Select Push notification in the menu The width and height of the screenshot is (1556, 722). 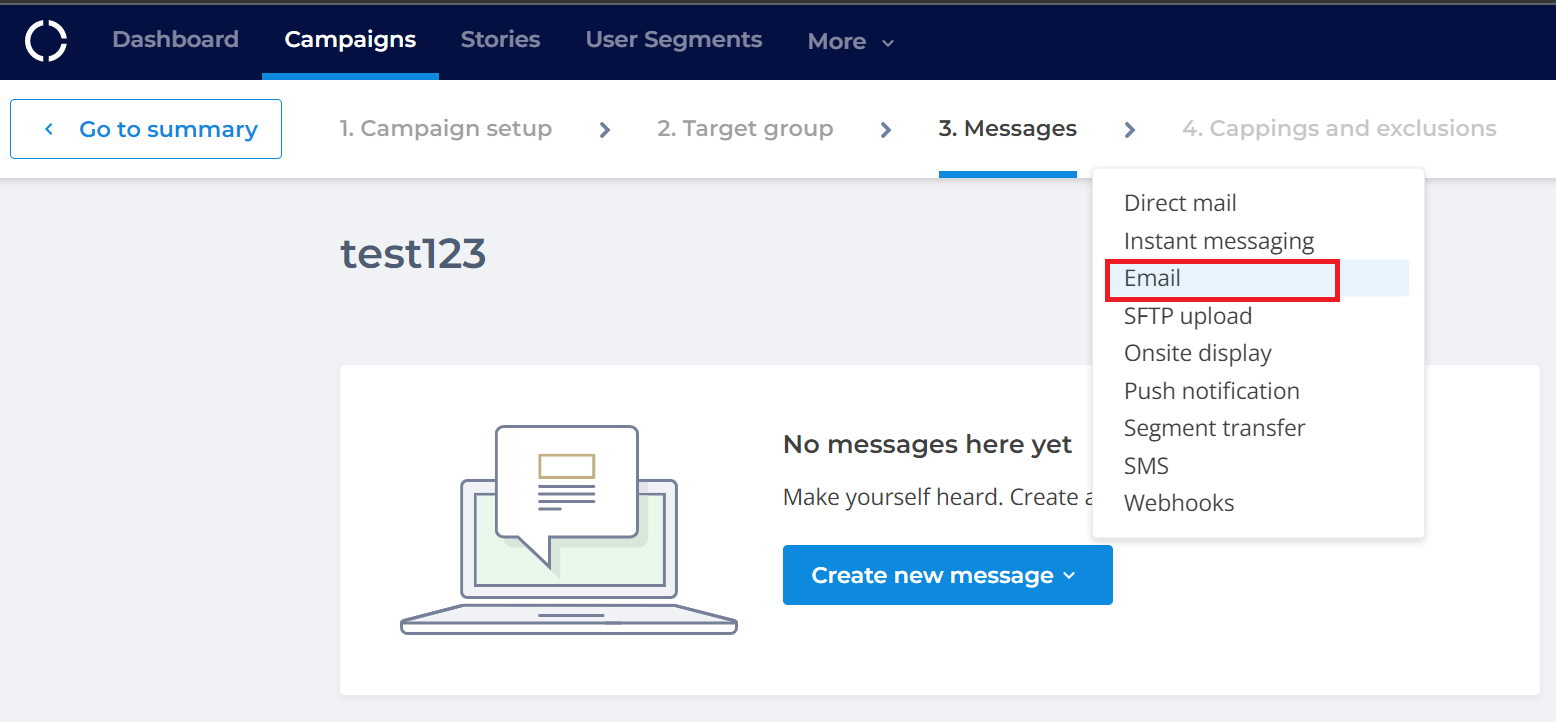pos(1211,391)
